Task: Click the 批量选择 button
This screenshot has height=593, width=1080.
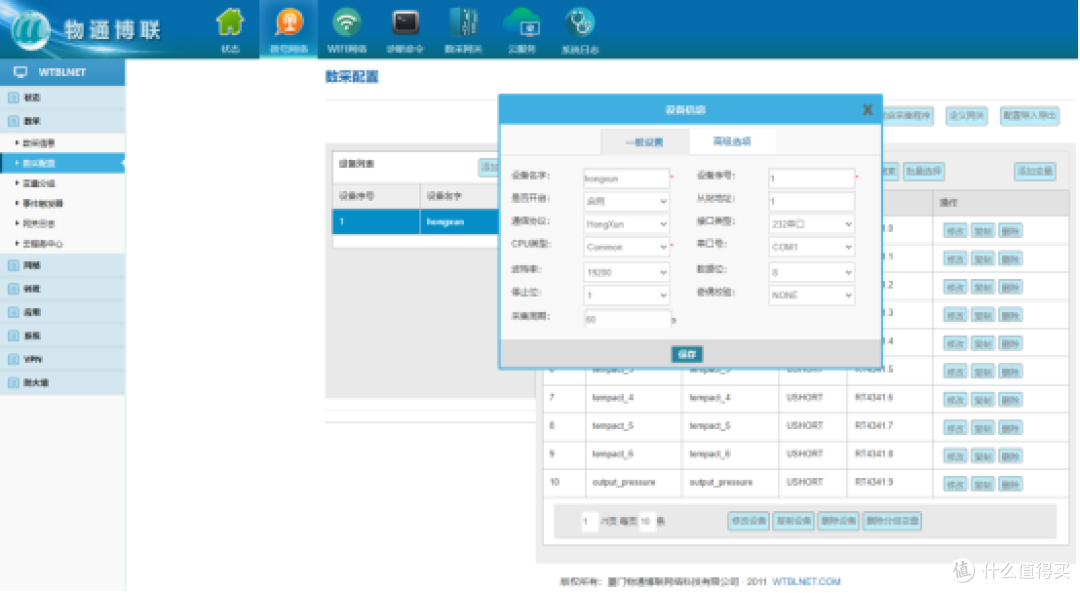Action: pyautogui.click(x=924, y=171)
